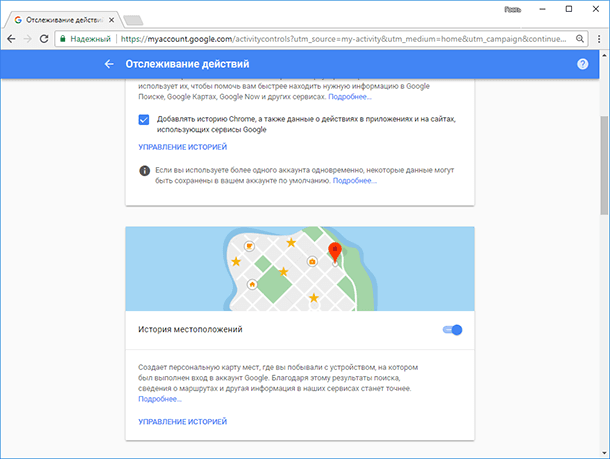This screenshot has width=610, height=459.
Task: Reload the page with the refresh icon
Action: (44, 39)
